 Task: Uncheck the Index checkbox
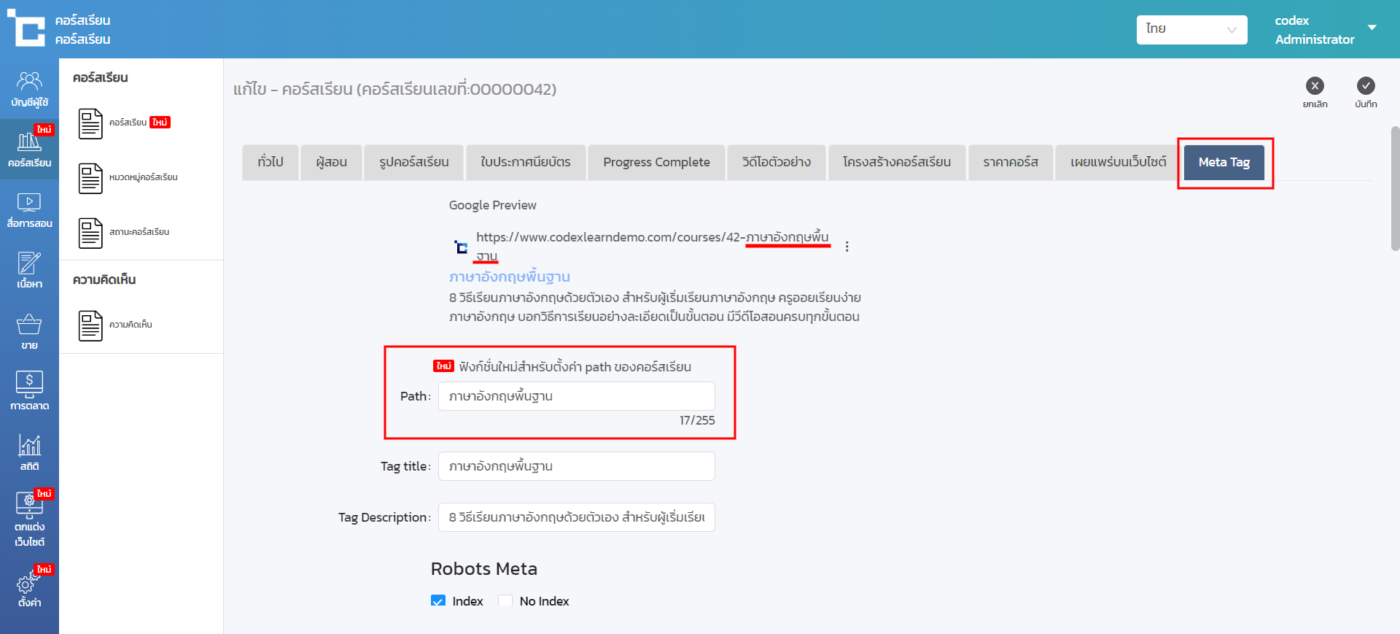click(x=438, y=601)
